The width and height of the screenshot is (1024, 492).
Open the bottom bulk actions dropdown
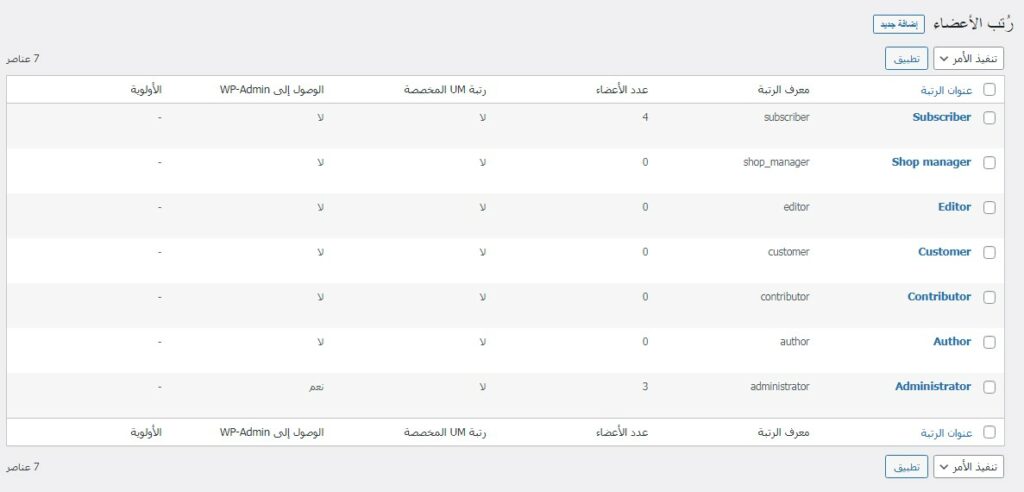(x=968, y=467)
